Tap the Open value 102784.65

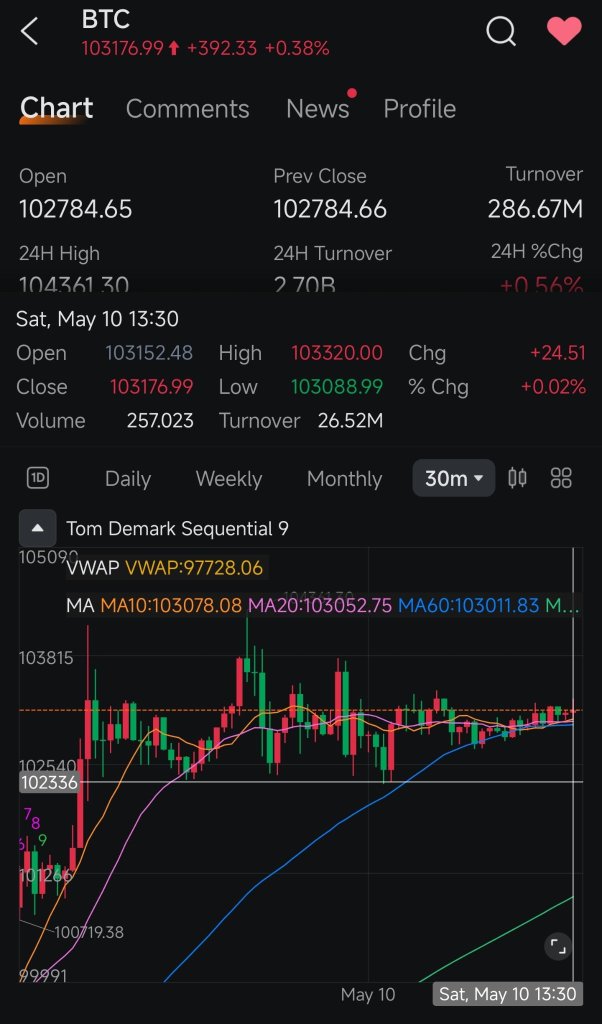[x=76, y=209]
